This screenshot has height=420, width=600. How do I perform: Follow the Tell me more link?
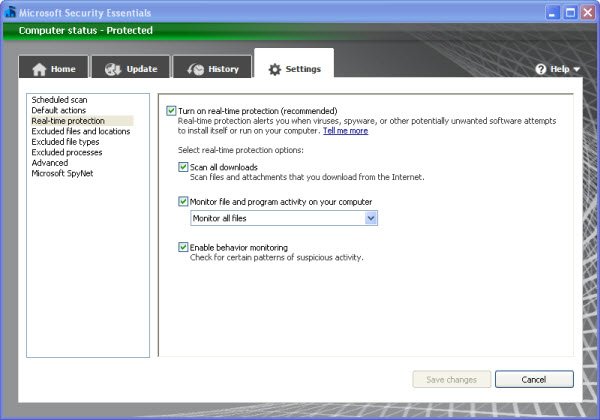[x=346, y=131]
